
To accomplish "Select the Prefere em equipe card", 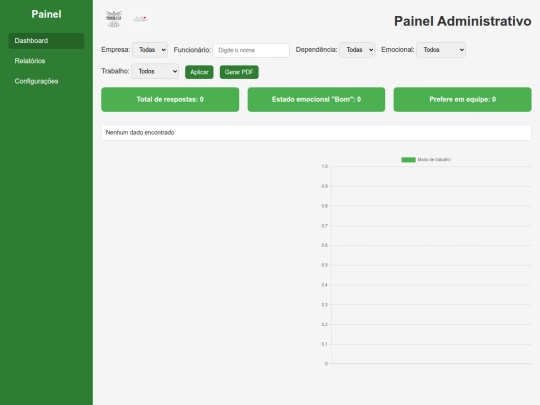I will (463, 100).
